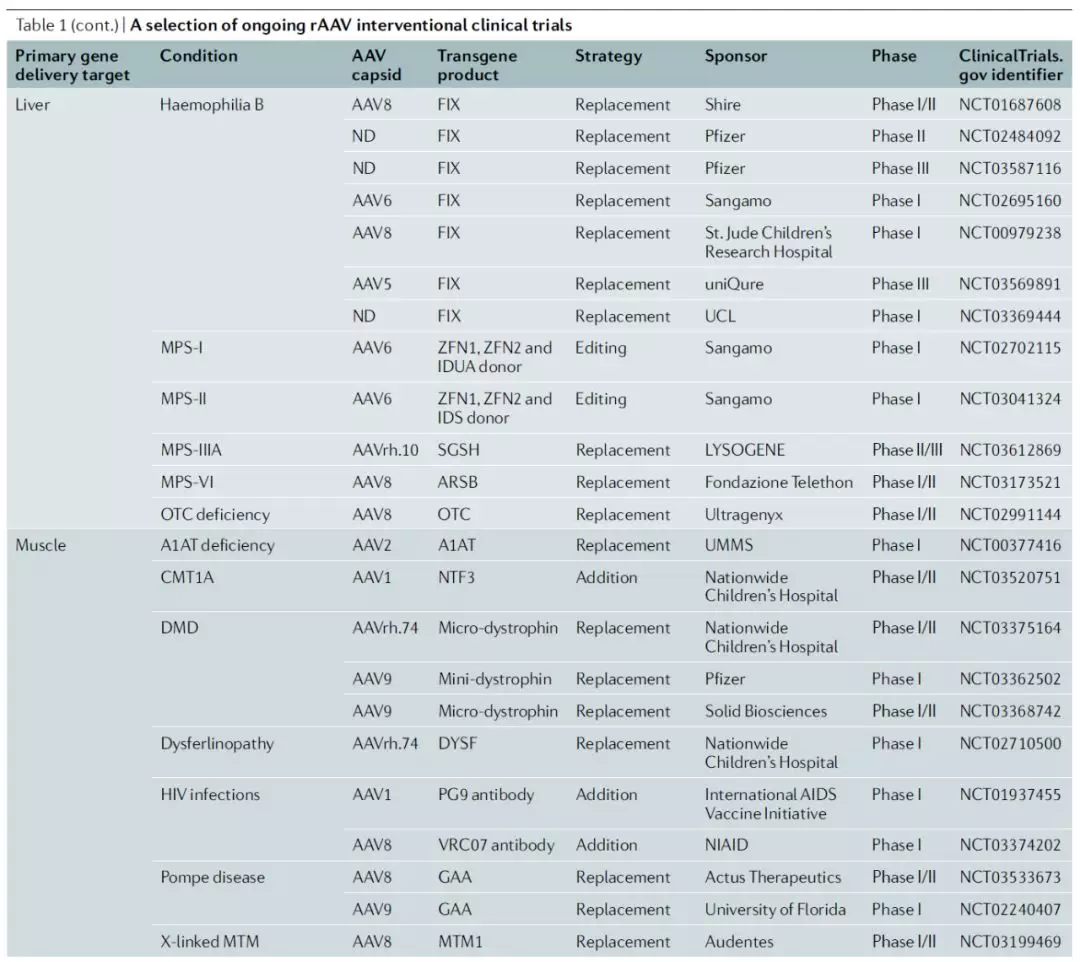Select the 'International AIDS Vaccine Initiative' sponsor cell
Viewport: 1080px width, 962px height.
coord(770,804)
